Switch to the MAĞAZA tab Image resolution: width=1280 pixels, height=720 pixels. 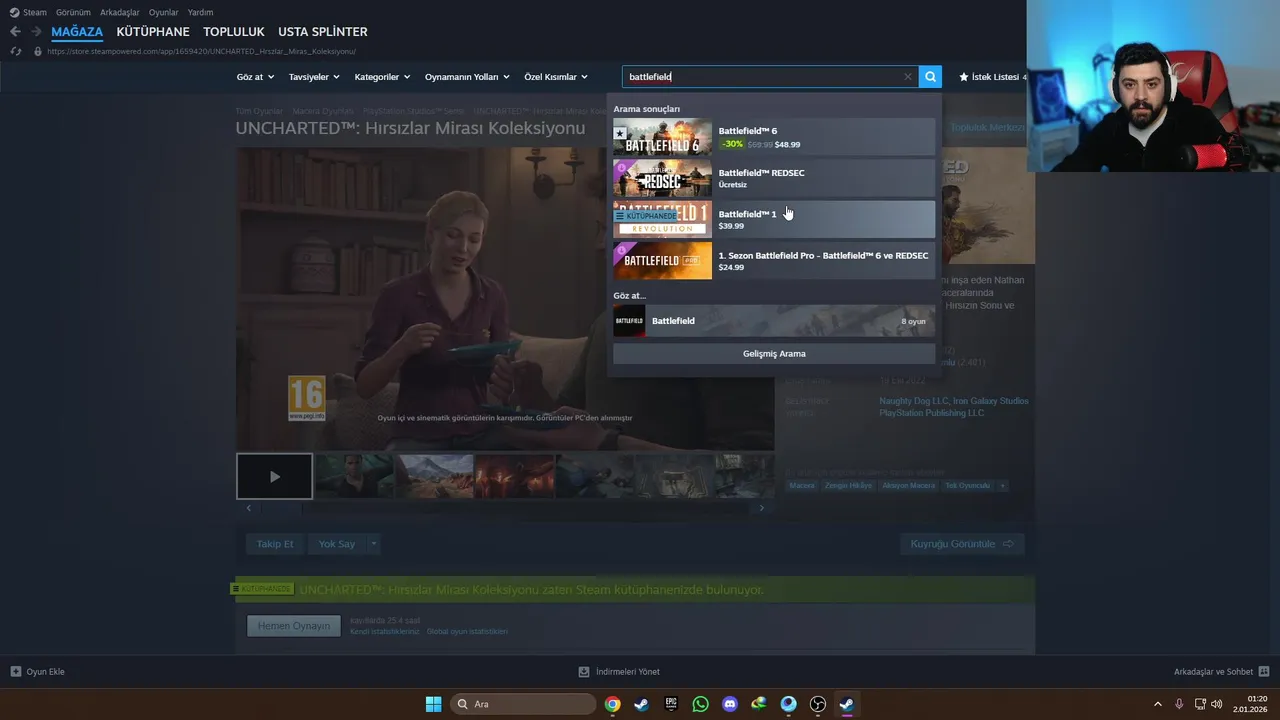click(x=77, y=32)
